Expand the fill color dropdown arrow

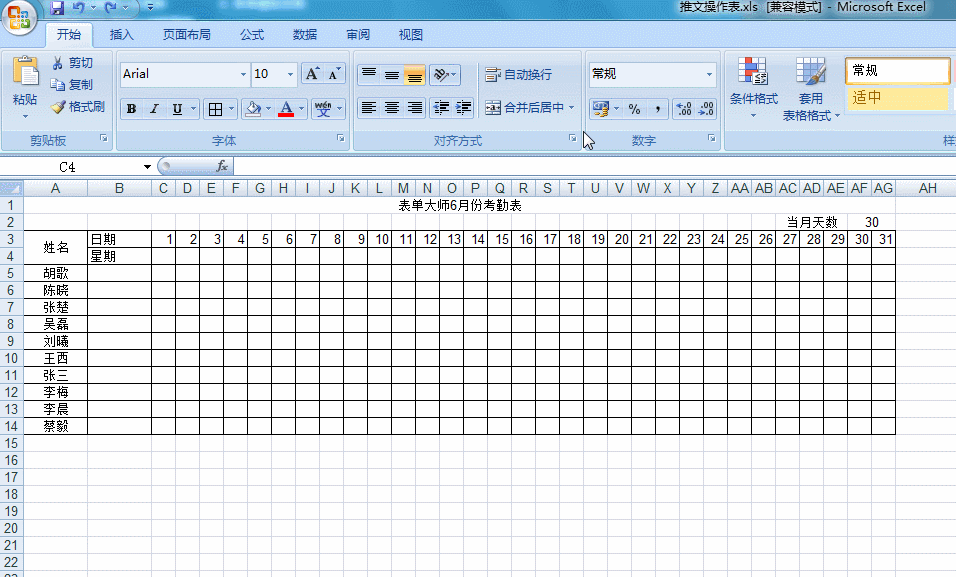pos(268,109)
